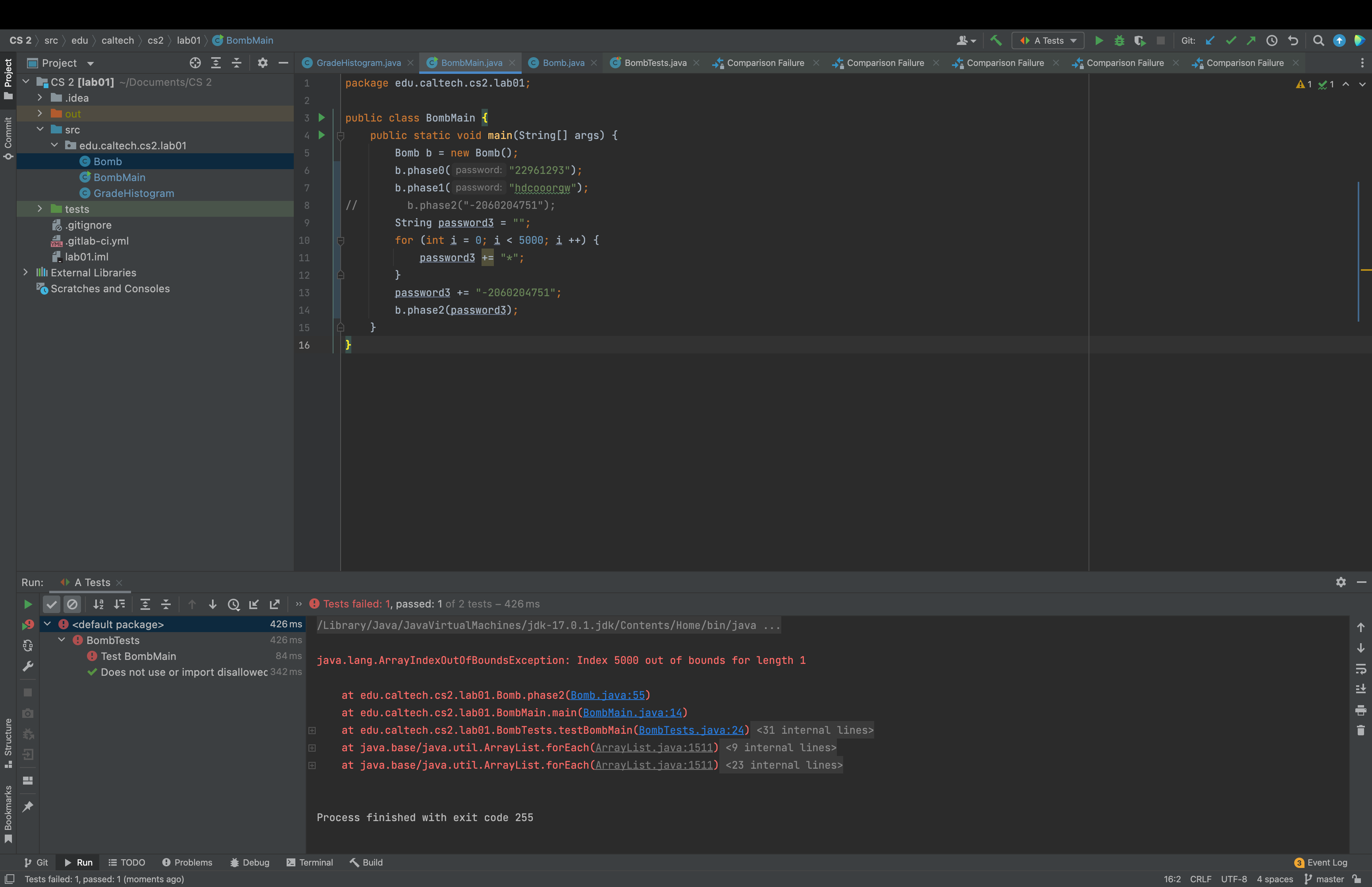Toggle show passed tests checkmark filter

tap(52, 604)
